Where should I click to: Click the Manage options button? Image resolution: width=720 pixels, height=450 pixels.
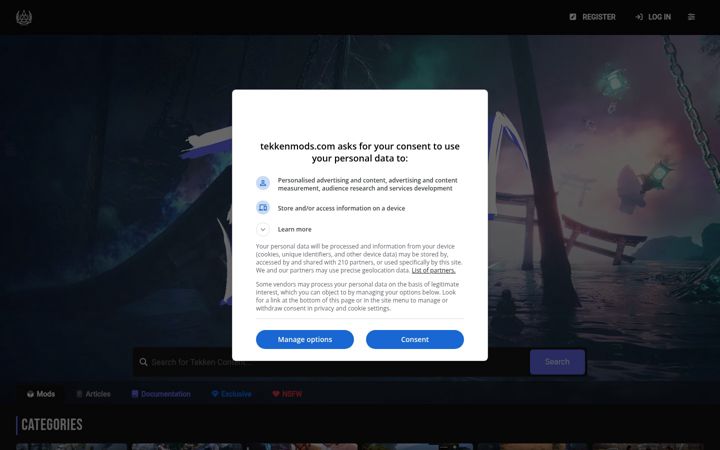[305, 339]
